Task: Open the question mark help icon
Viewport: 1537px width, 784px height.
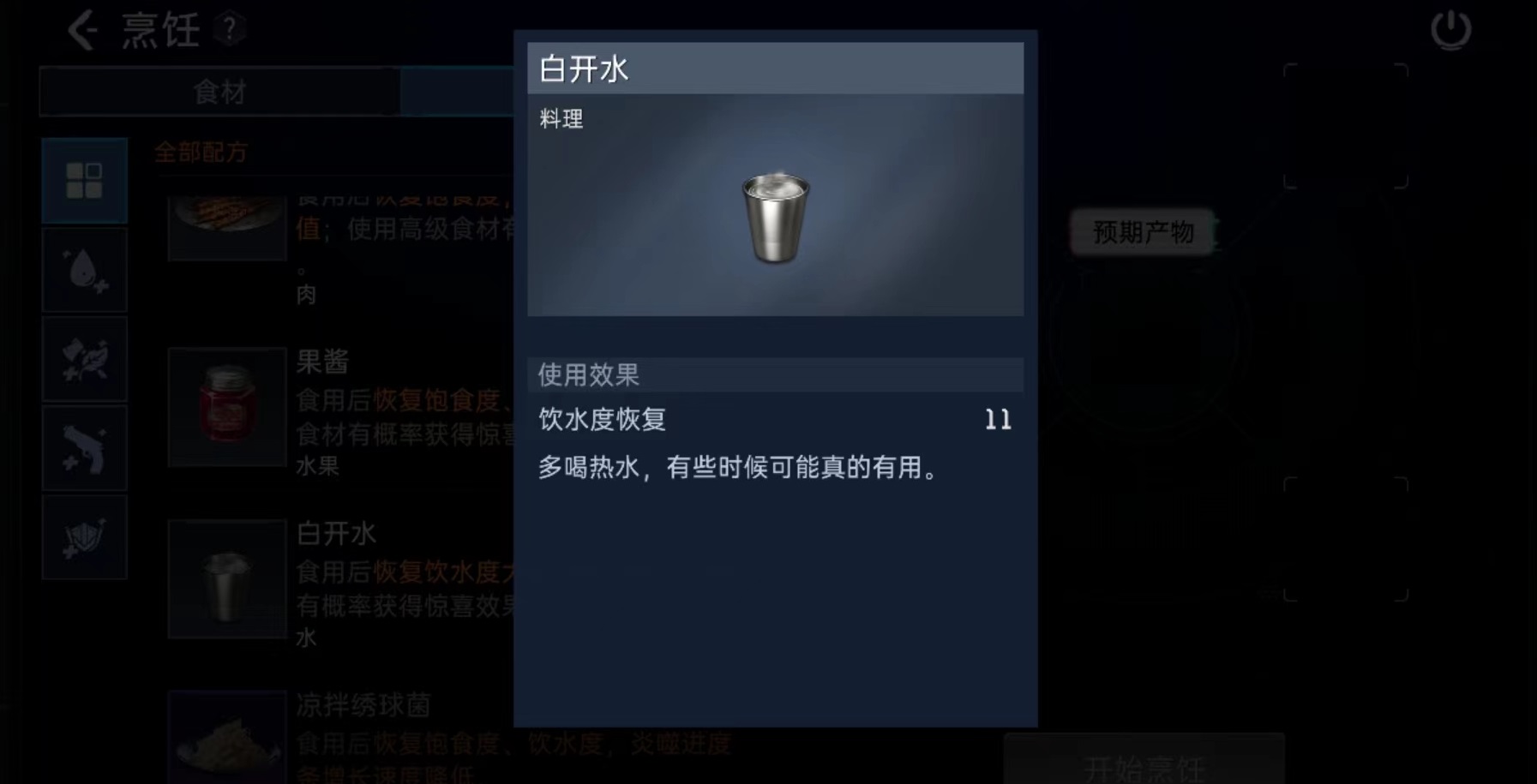Action: click(x=229, y=29)
